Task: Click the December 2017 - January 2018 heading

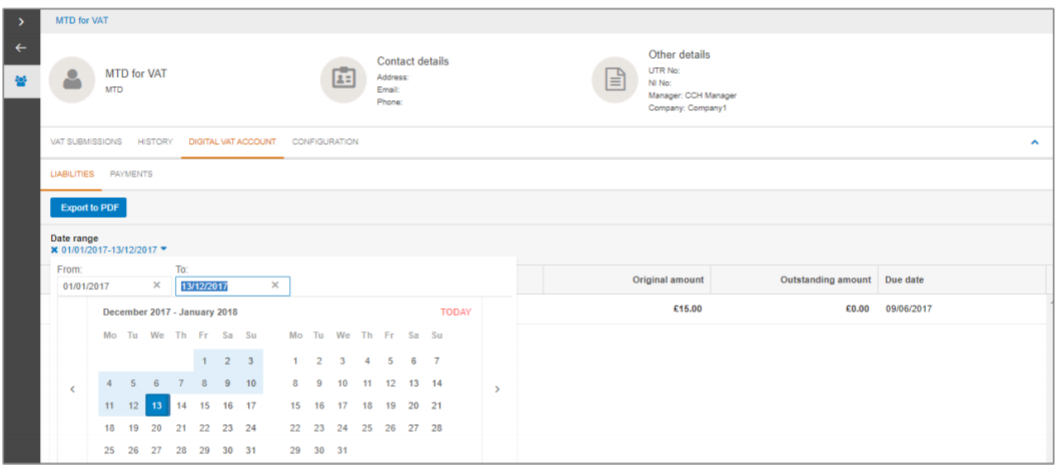Action: pyautogui.click(x=170, y=312)
